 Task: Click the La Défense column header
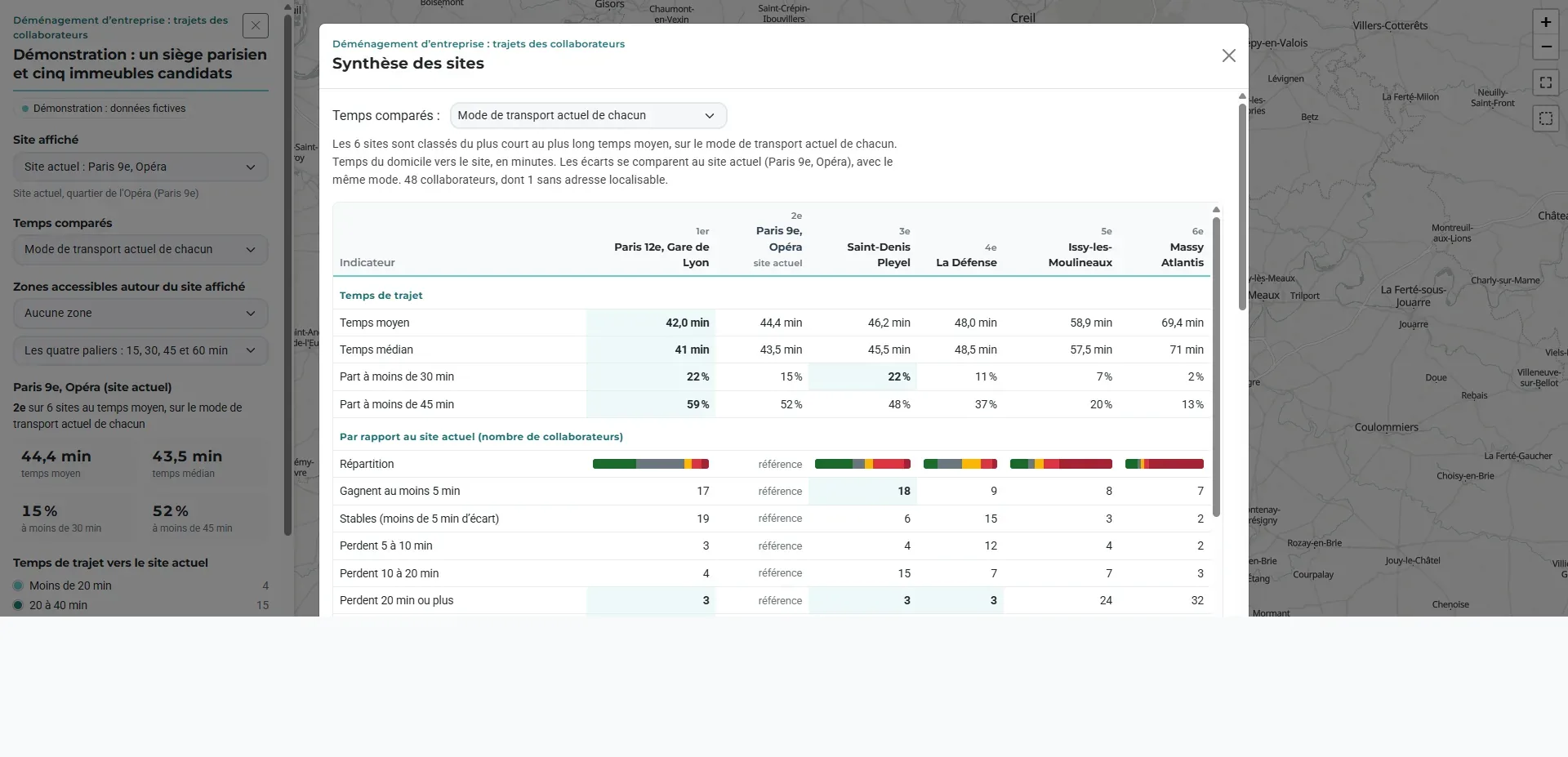[966, 255]
